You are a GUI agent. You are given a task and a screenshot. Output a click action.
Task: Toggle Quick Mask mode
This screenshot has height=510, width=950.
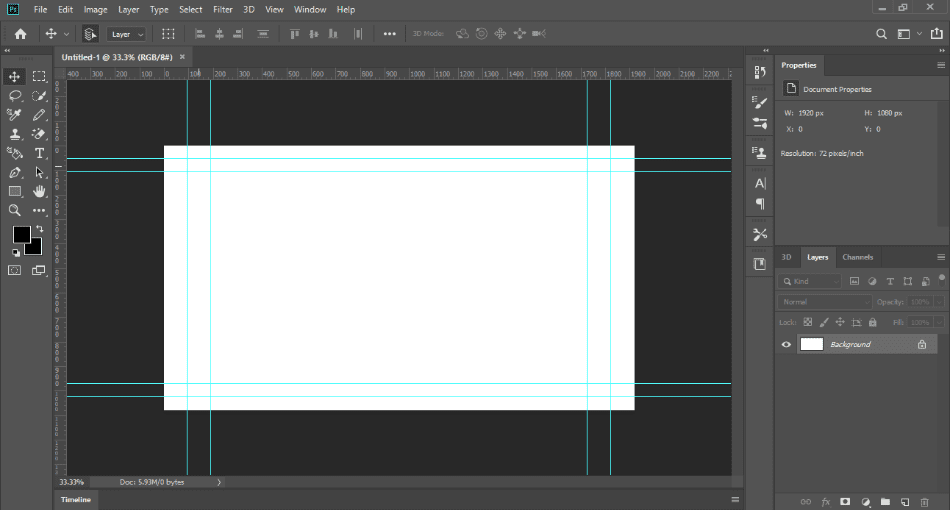pyautogui.click(x=15, y=270)
